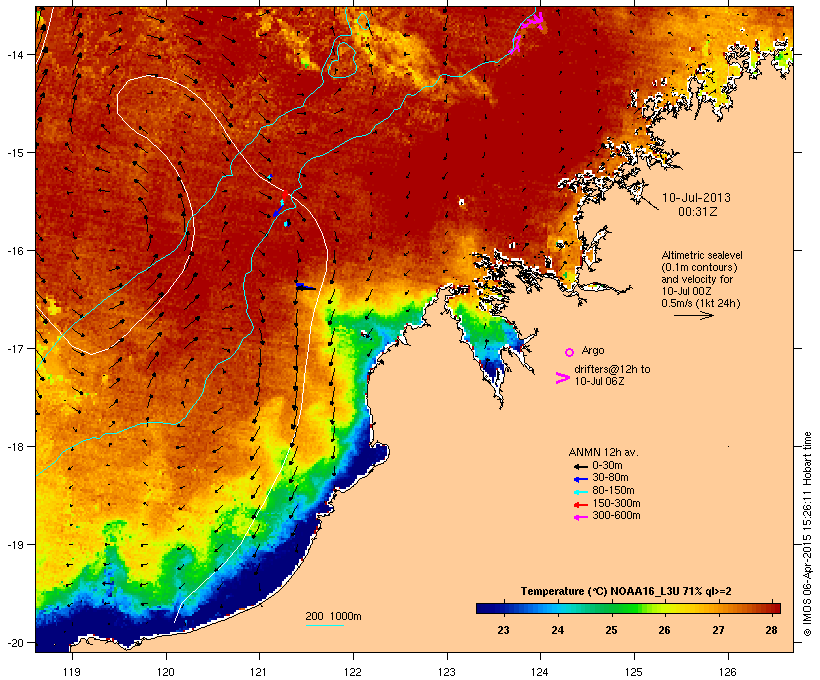Screen dimensions: 820x680
Task: Click the magenta 300-600m legend arrow
Action: [x=580, y=517]
